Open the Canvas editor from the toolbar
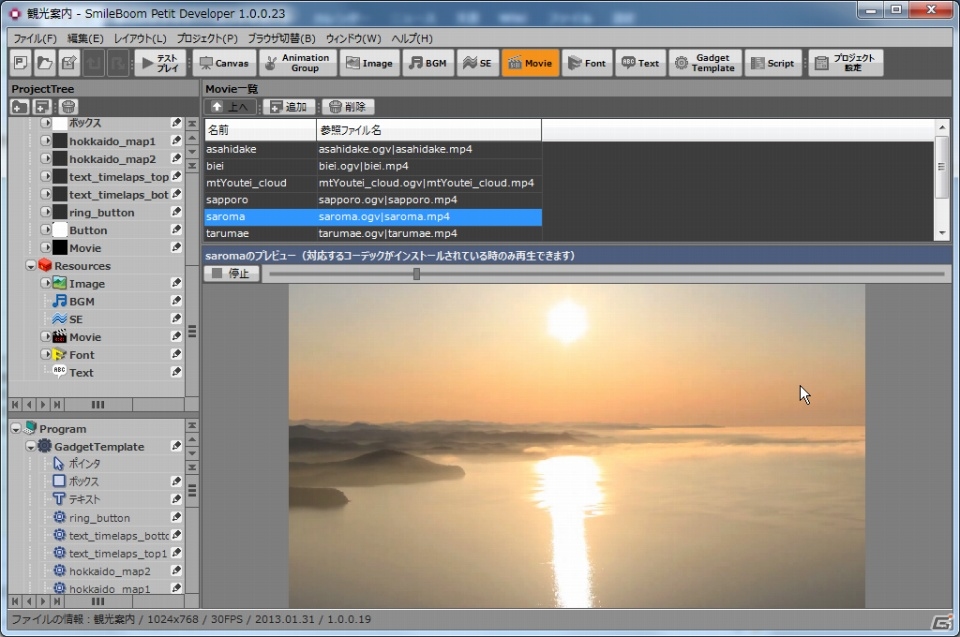The height and width of the screenshot is (637, 960). click(x=224, y=62)
